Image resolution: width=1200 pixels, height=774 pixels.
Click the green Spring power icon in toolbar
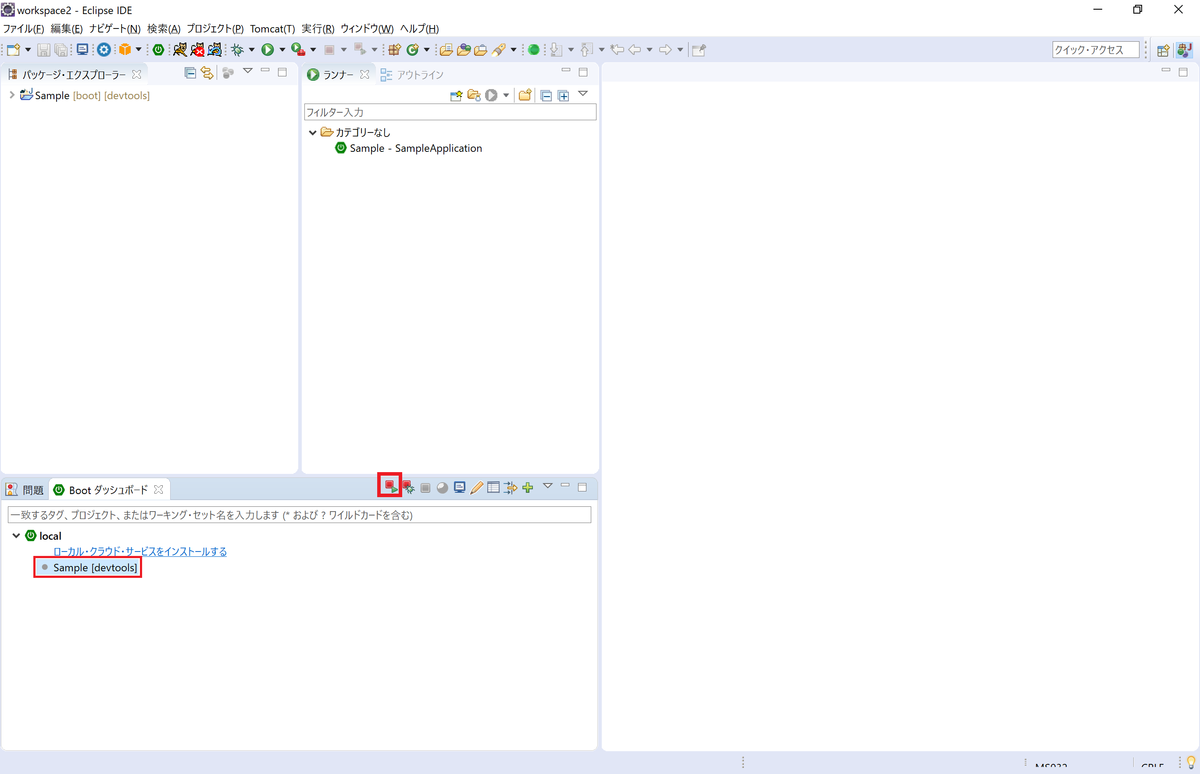(158, 49)
